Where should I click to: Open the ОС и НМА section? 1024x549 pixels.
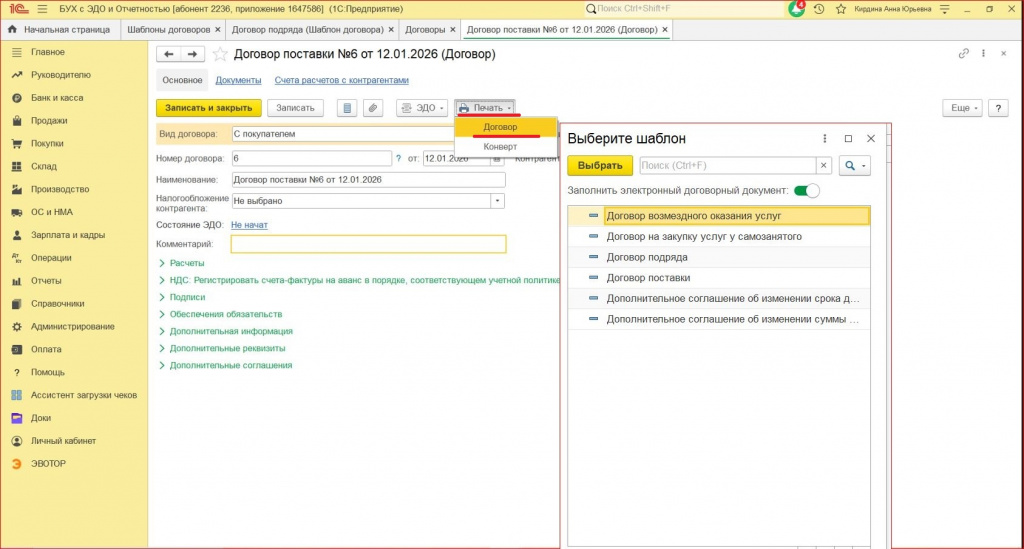(x=52, y=212)
